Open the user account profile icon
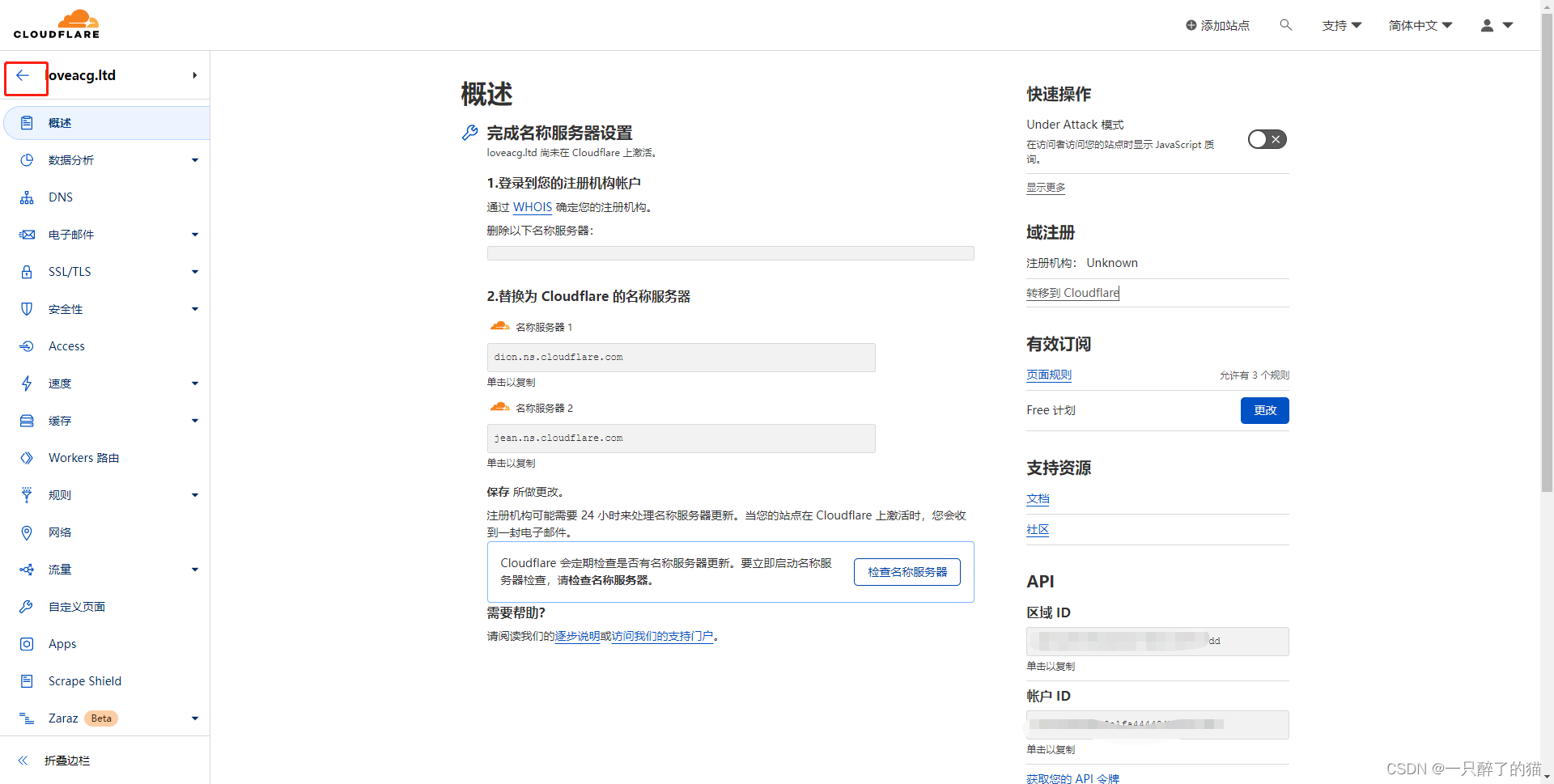The image size is (1554, 784). 1487,25
